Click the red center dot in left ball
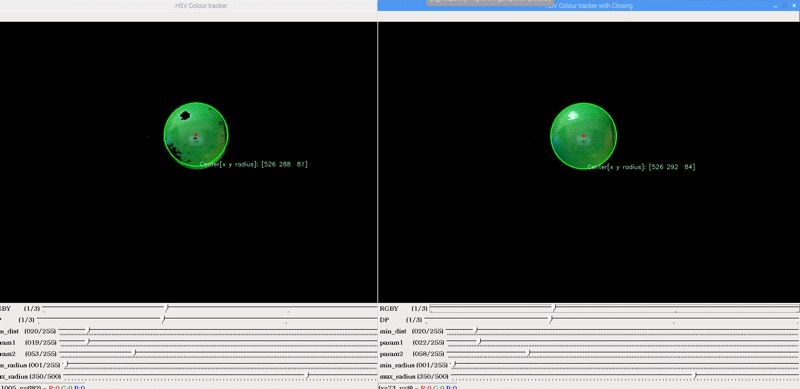 (x=196, y=134)
